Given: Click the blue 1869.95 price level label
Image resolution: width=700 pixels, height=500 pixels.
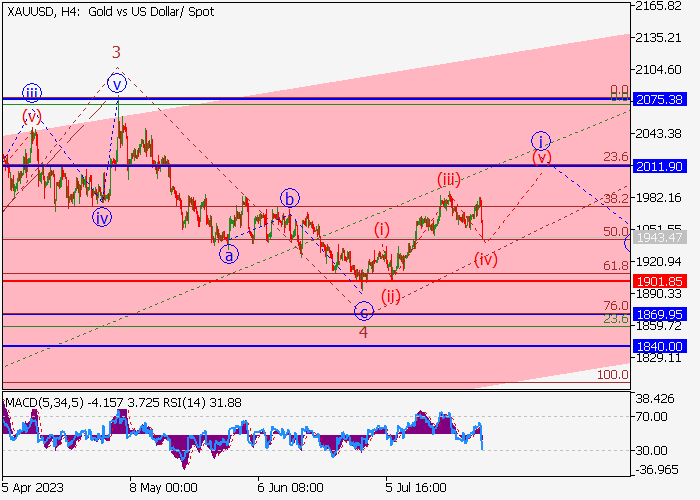Looking at the screenshot, I should pos(659,314).
